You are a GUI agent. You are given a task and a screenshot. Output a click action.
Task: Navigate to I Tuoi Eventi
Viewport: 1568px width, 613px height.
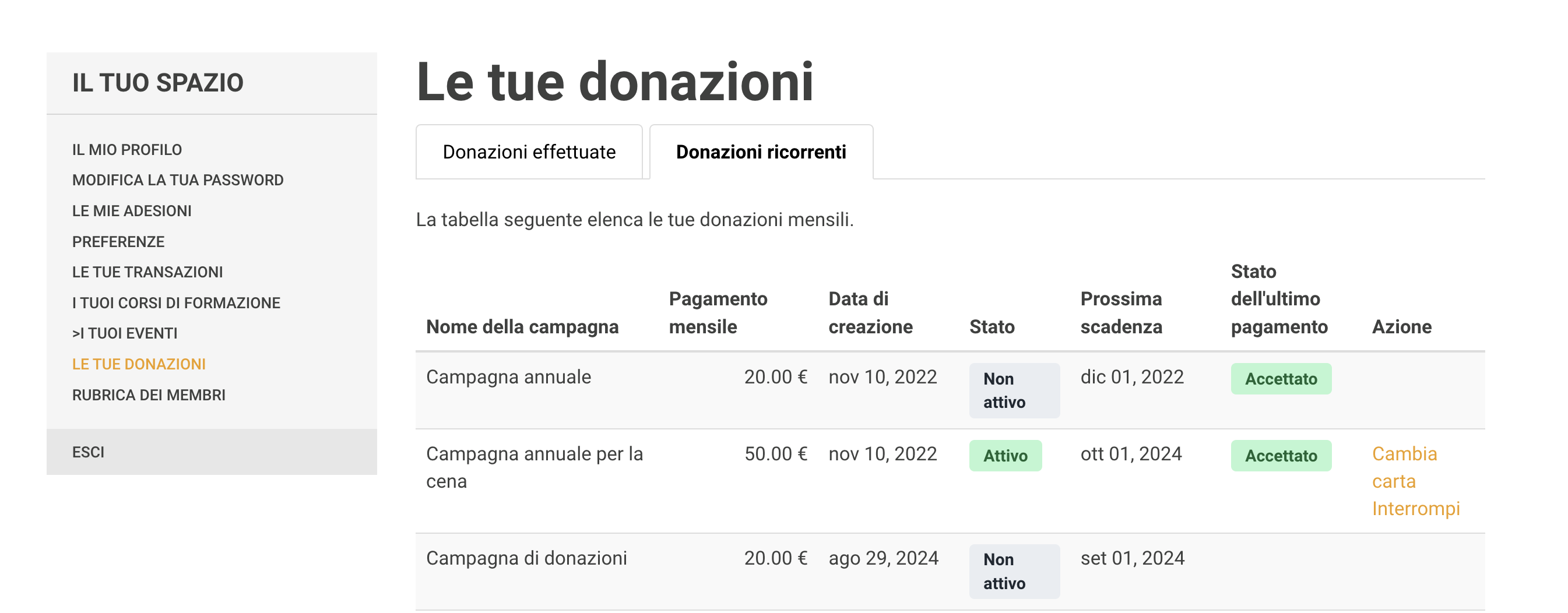(125, 333)
